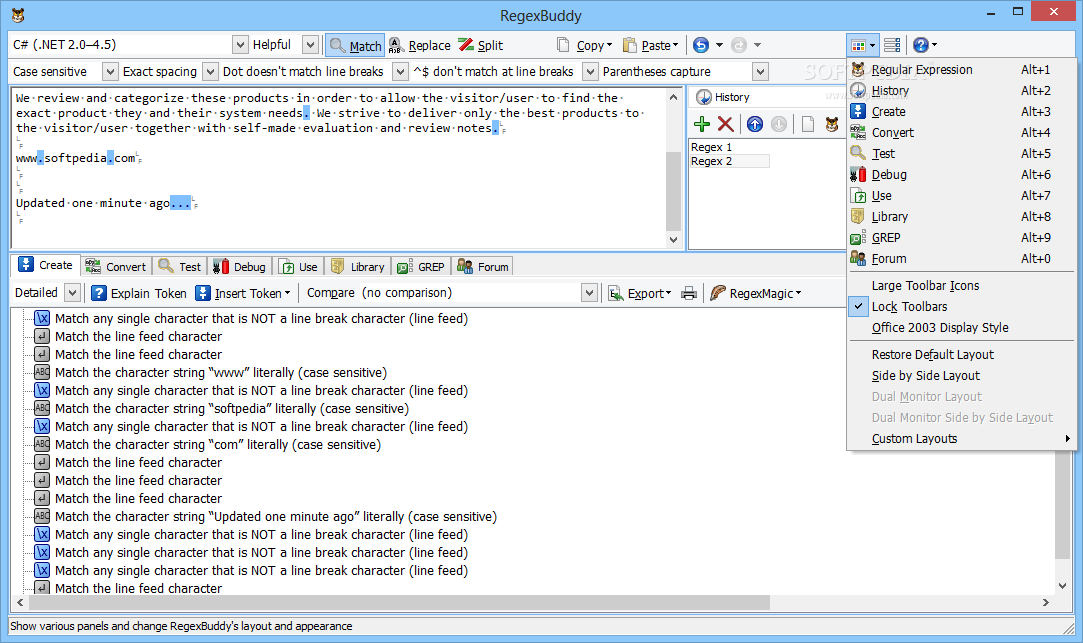Choose History Alt+2 menu item
Image resolution: width=1083 pixels, height=643 pixels.
[x=961, y=90]
